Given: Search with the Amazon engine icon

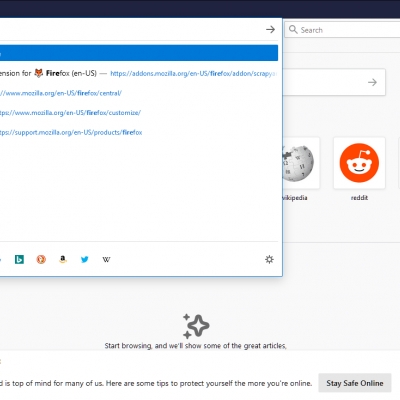Looking at the screenshot, I should click(x=63, y=259).
